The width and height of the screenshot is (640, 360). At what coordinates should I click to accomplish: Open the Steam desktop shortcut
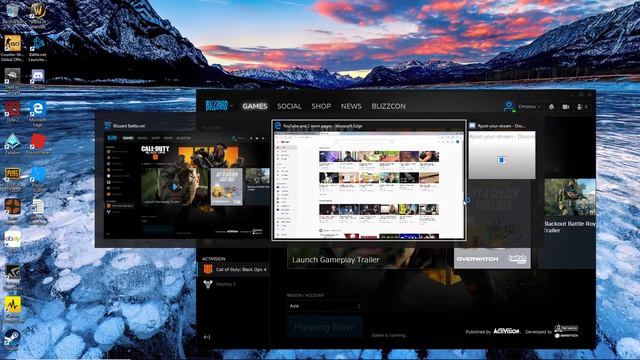coord(12,340)
